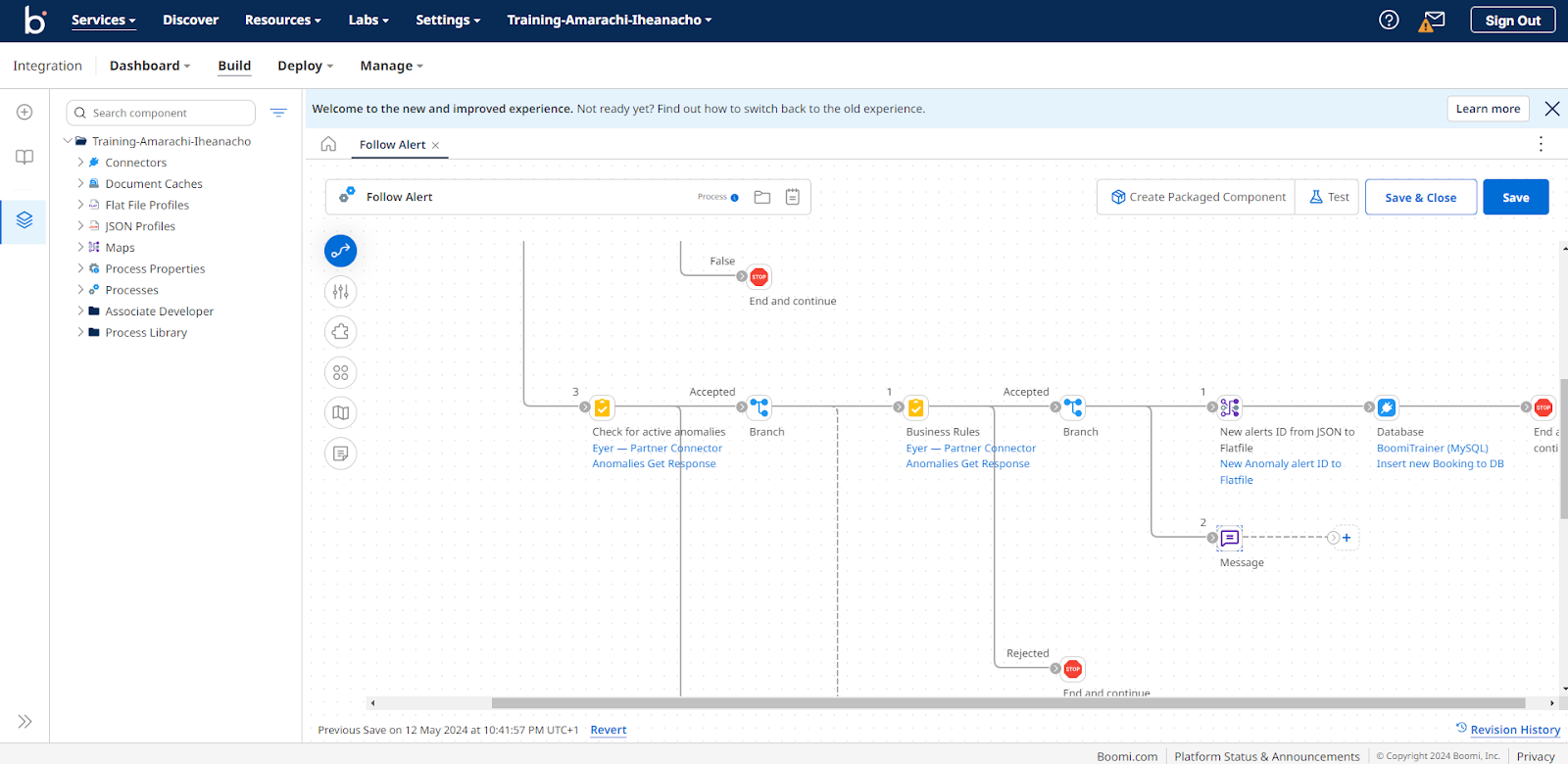Select the Map shape New alerts ID
Image resolution: width=1568 pixels, height=764 pixels.
coord(1230,407)
